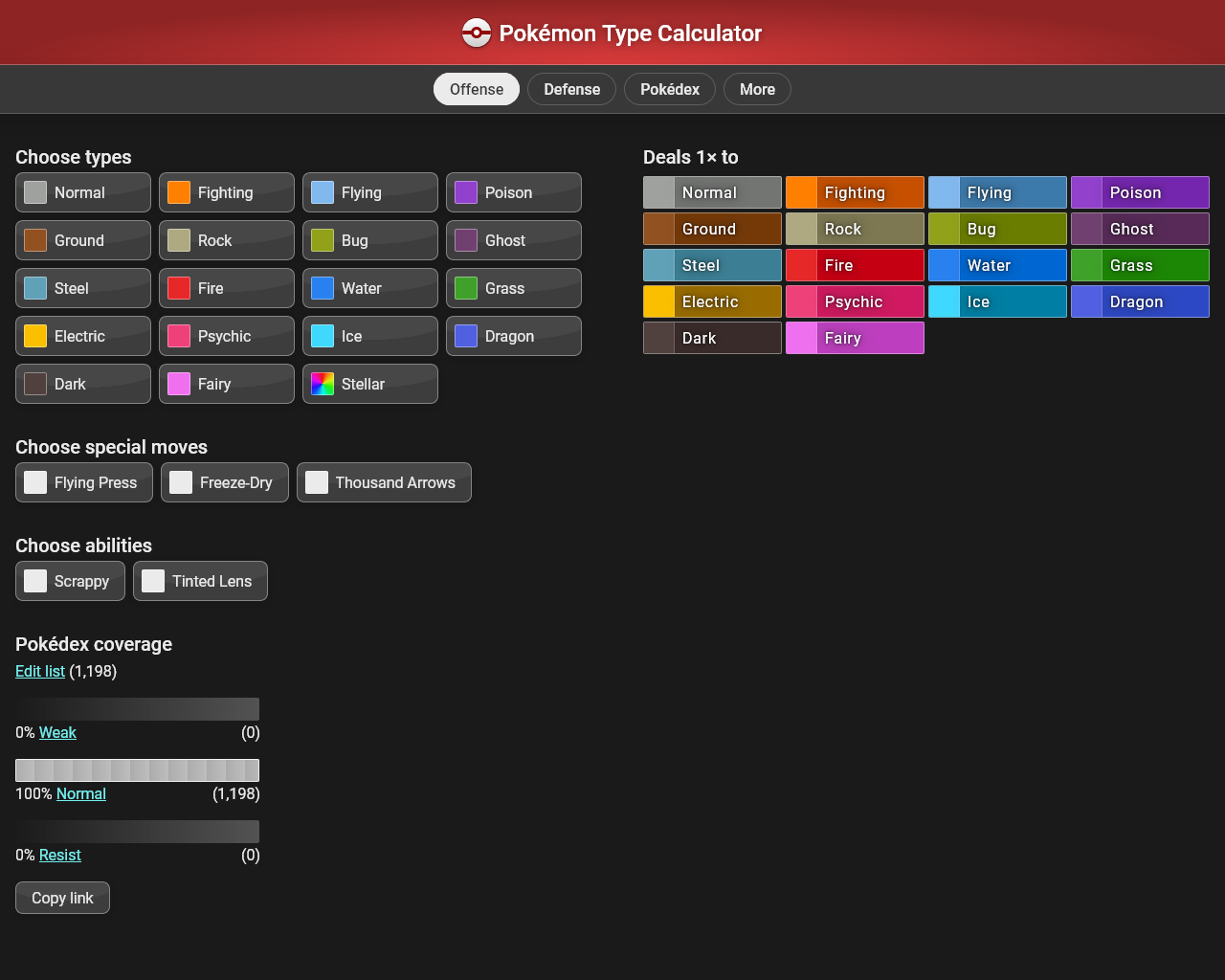
Task: Enable the Fairy type under Choose types
Action: [x=227, y=384]
